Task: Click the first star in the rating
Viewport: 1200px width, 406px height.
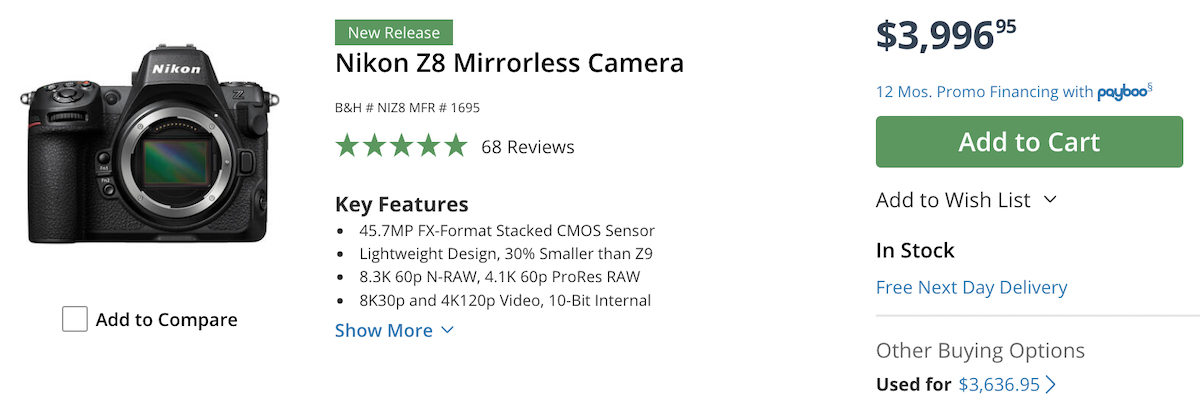Action: (347, 147)
